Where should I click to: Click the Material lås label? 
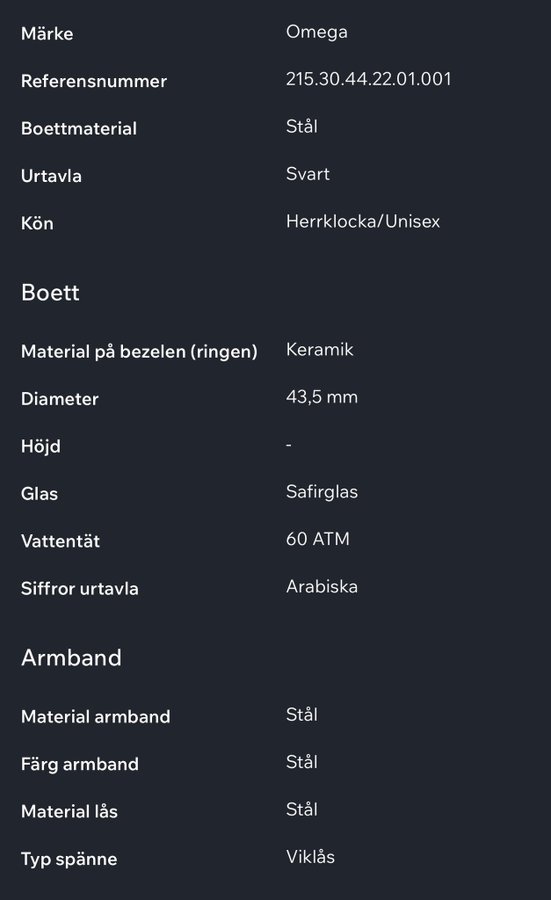pyautogui.click(x=69, y=811)
